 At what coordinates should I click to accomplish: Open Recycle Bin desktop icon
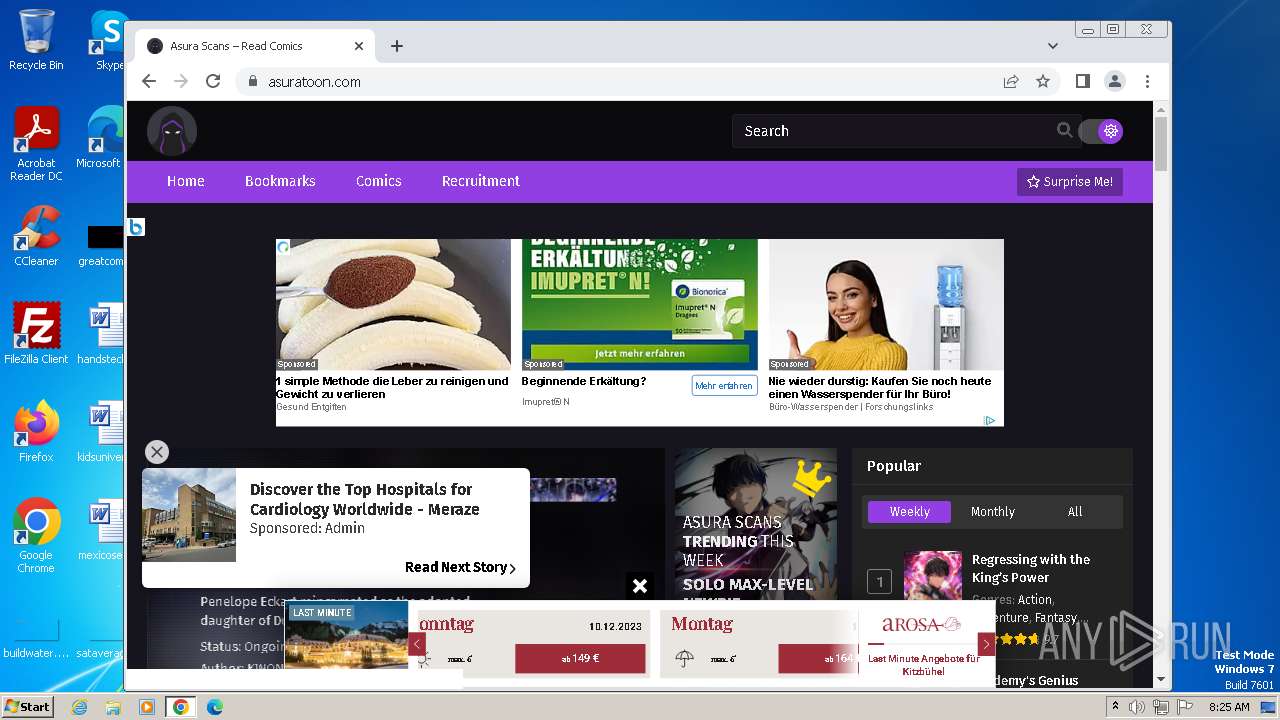tap(36, 40)
